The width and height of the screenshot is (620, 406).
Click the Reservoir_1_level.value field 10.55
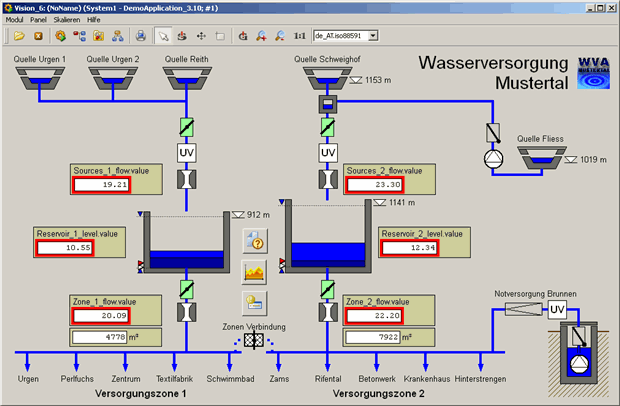(65, 248)
